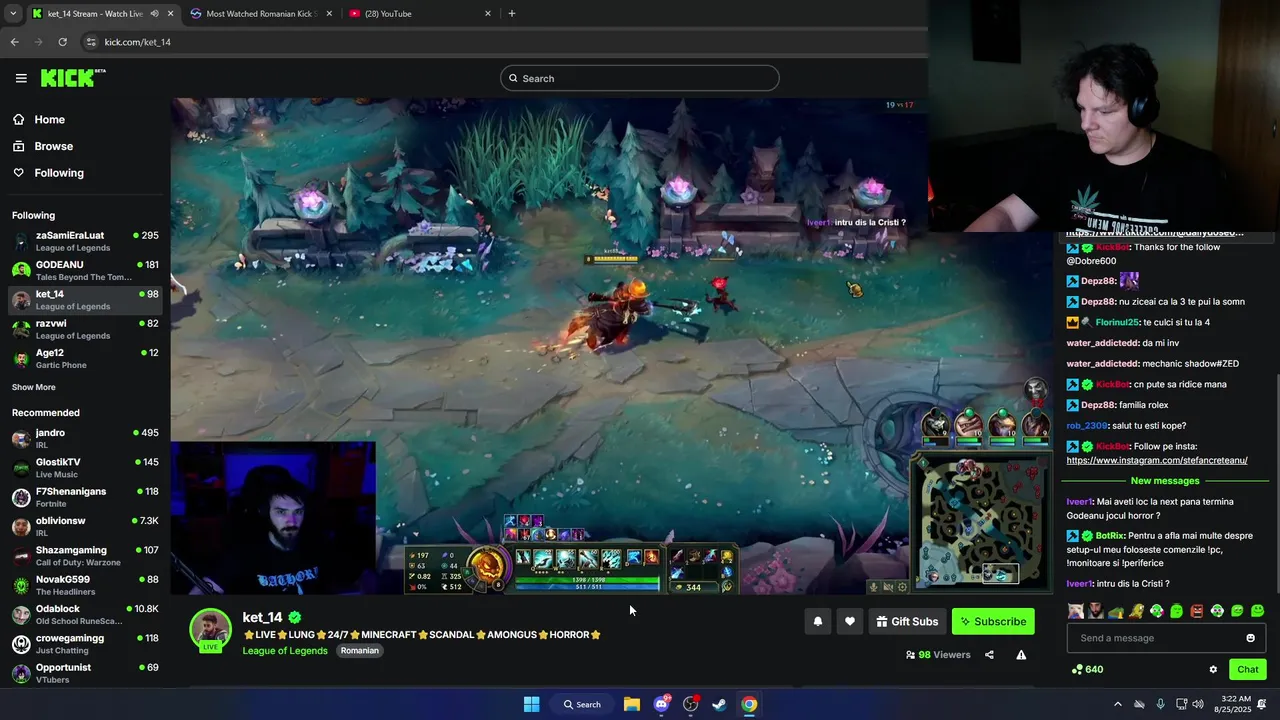This screenshot has height=720, width=1280.
Task: Open File Explorer from taskbar
Action: (632, 704)
